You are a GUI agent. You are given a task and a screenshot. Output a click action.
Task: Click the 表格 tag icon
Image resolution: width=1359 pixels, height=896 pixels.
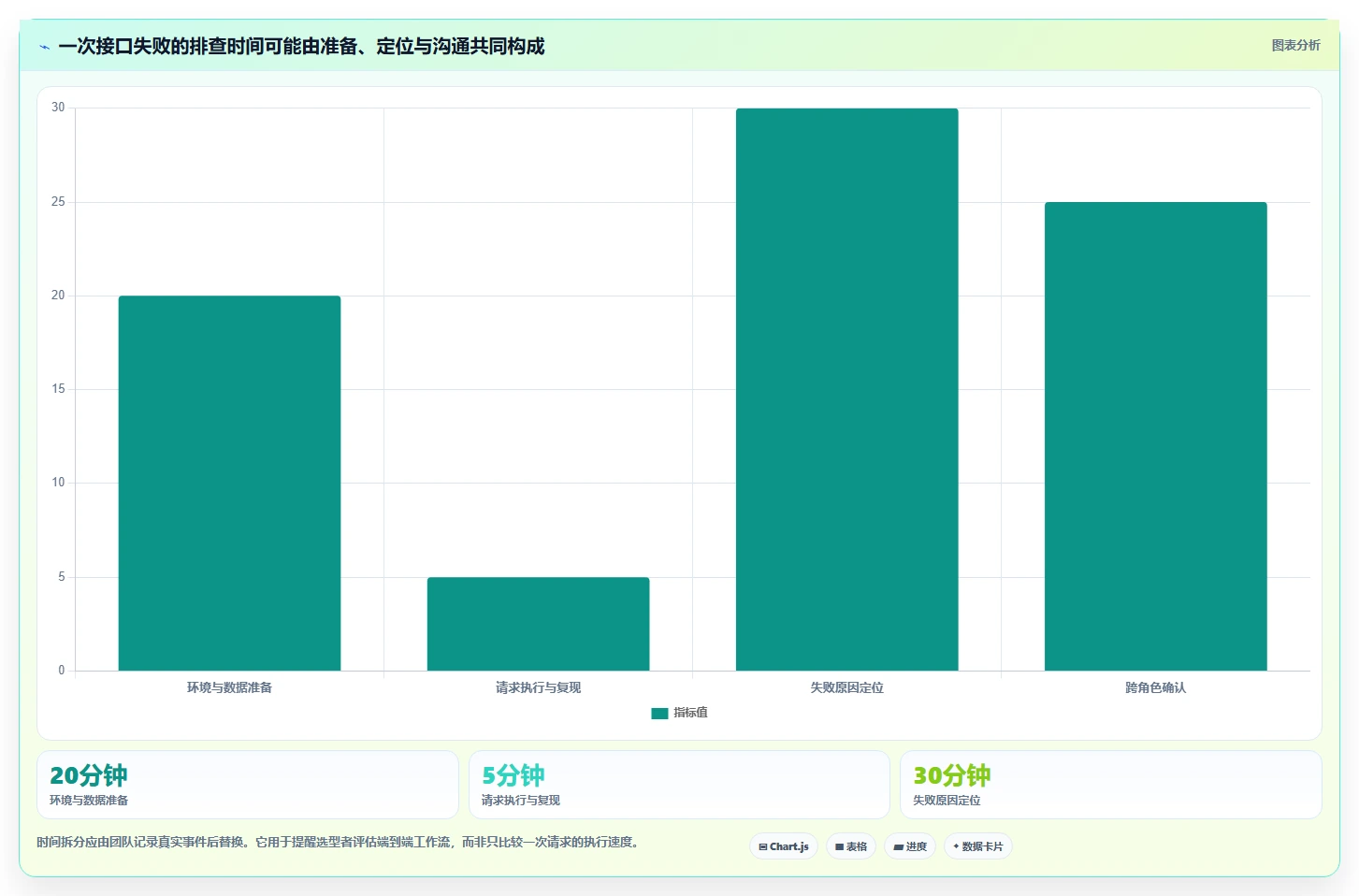pyautogui.click(x=839, y=846)
